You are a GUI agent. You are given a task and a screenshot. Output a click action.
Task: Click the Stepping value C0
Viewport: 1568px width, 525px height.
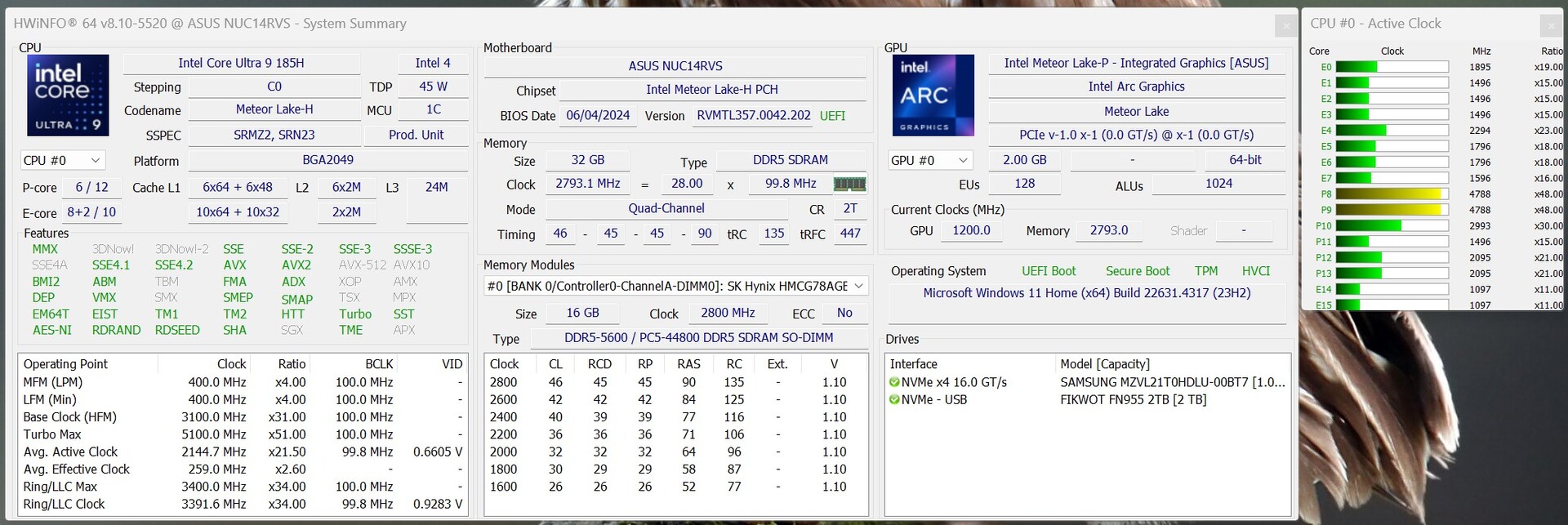pos(274,87)
